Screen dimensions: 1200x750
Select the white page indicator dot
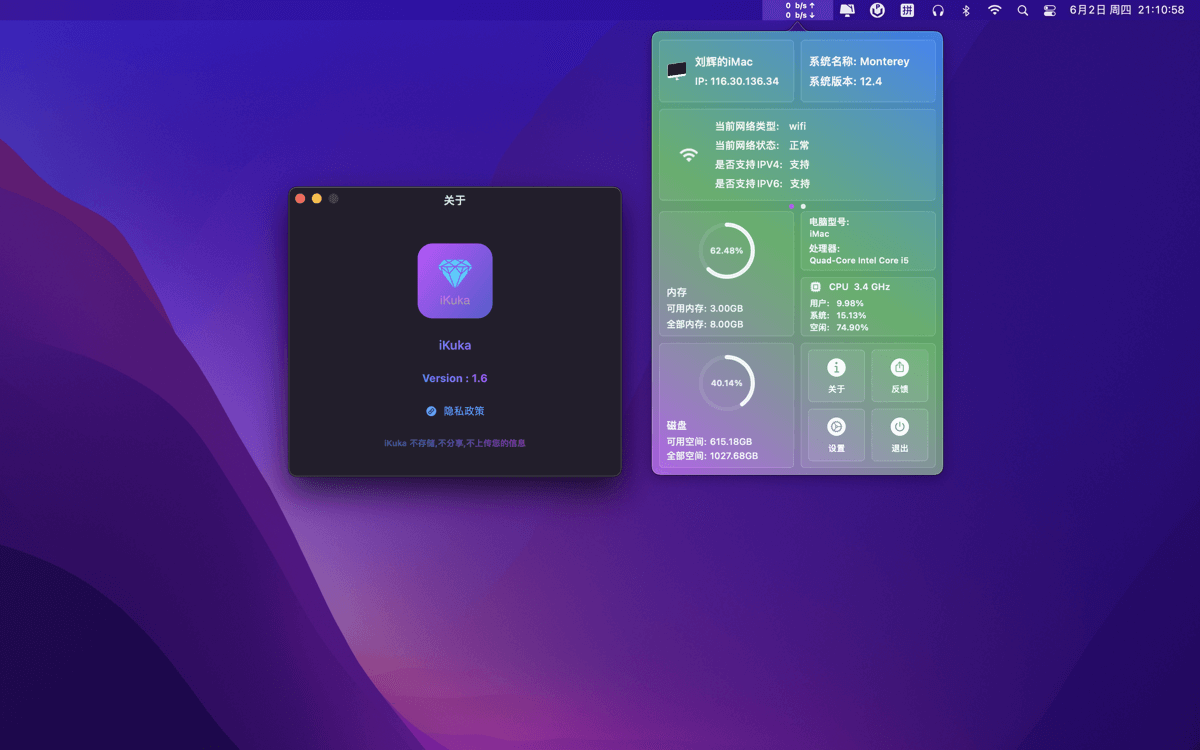tap(803, 207)
